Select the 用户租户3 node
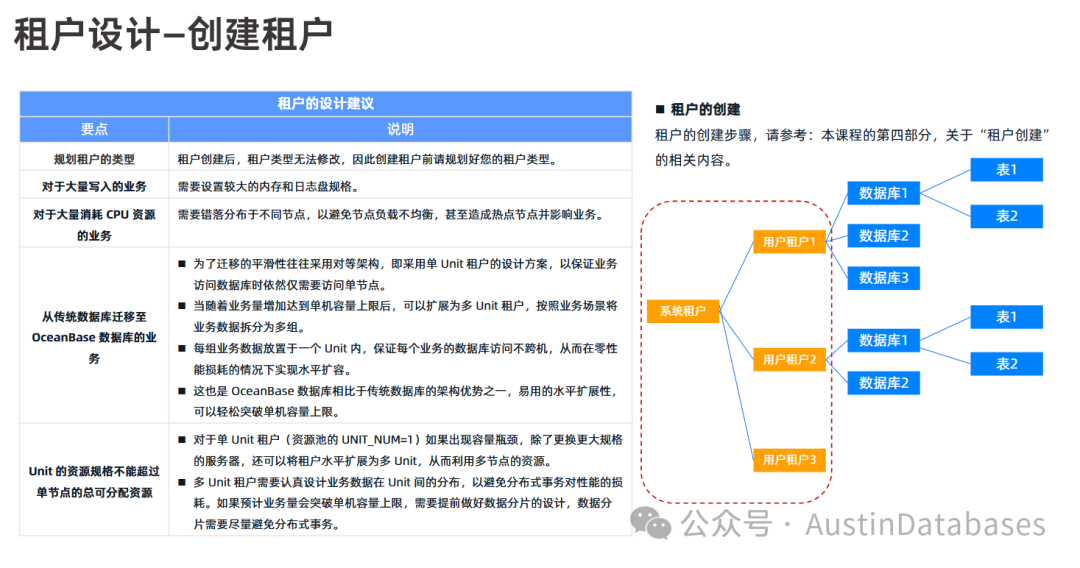Image resolution: width=1080 pixels, height=568 pixels. pos(789,459)
